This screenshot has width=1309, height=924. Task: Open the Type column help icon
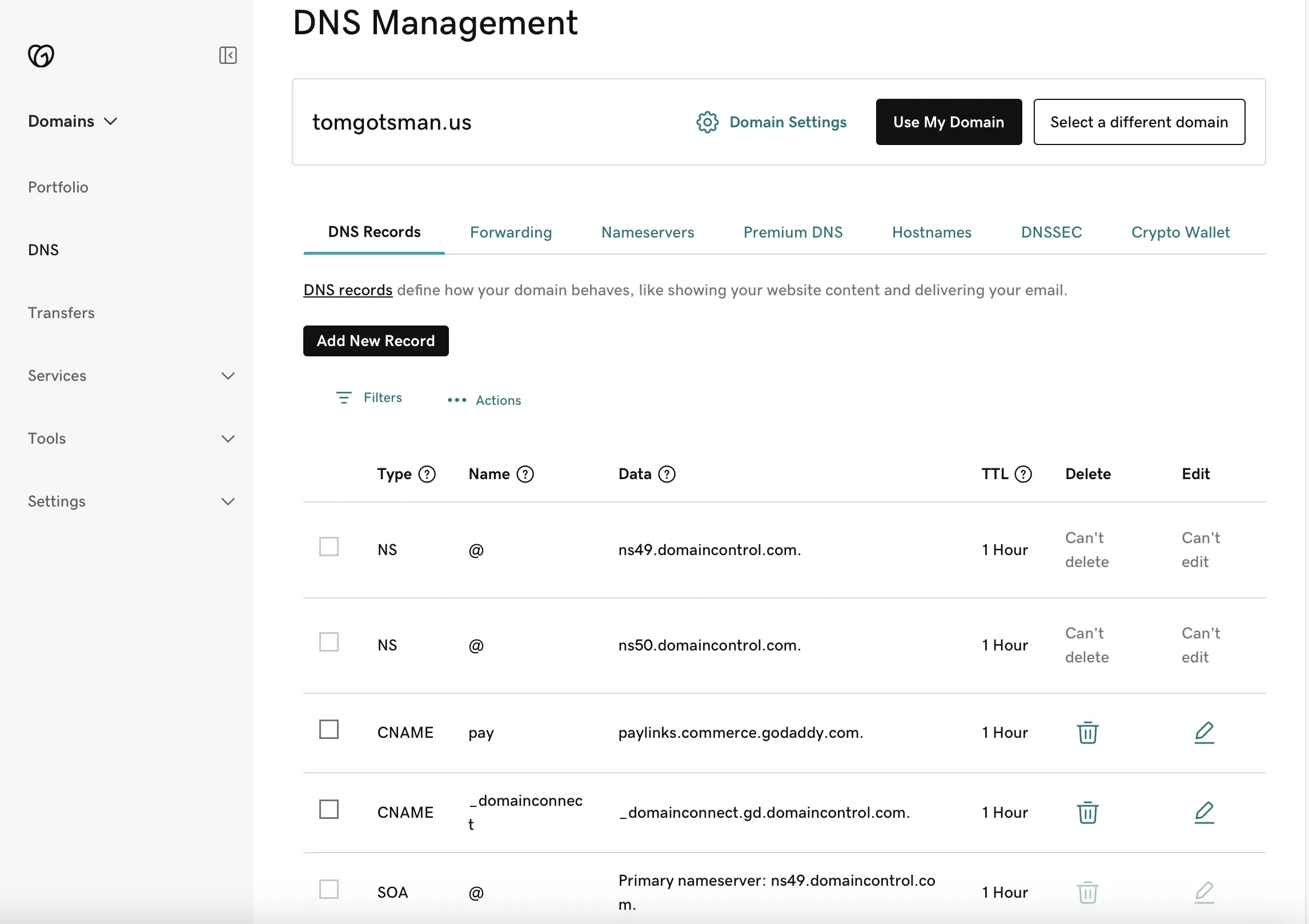(427, 474)
